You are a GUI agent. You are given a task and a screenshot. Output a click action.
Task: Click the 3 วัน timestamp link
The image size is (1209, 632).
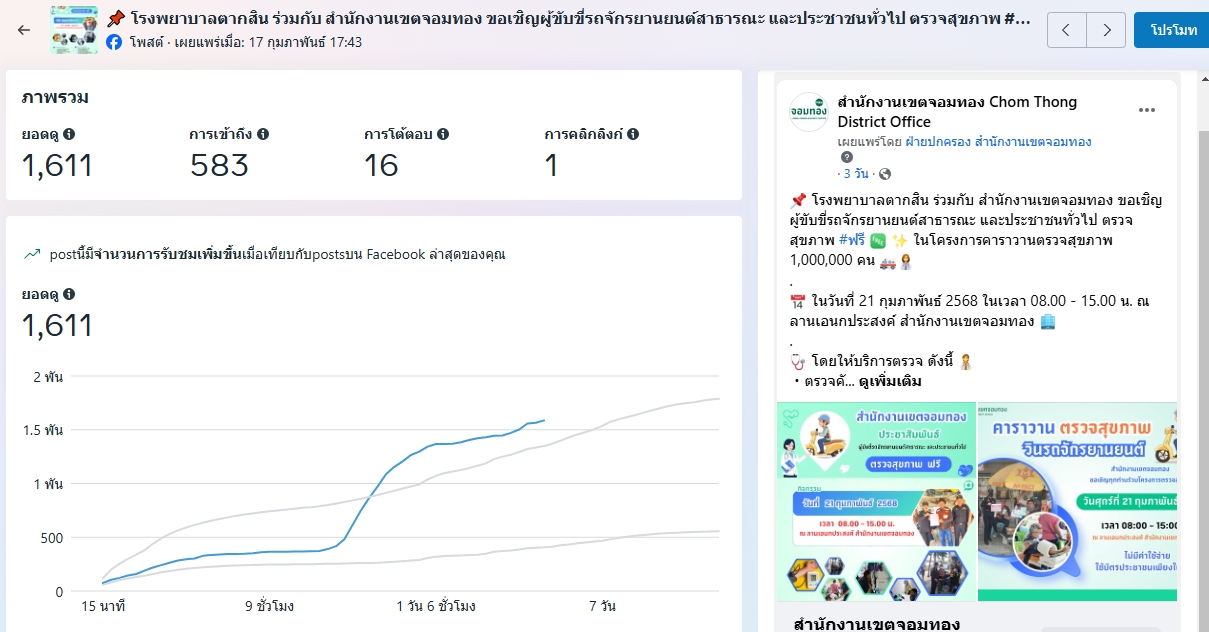[x=854, y=174]
